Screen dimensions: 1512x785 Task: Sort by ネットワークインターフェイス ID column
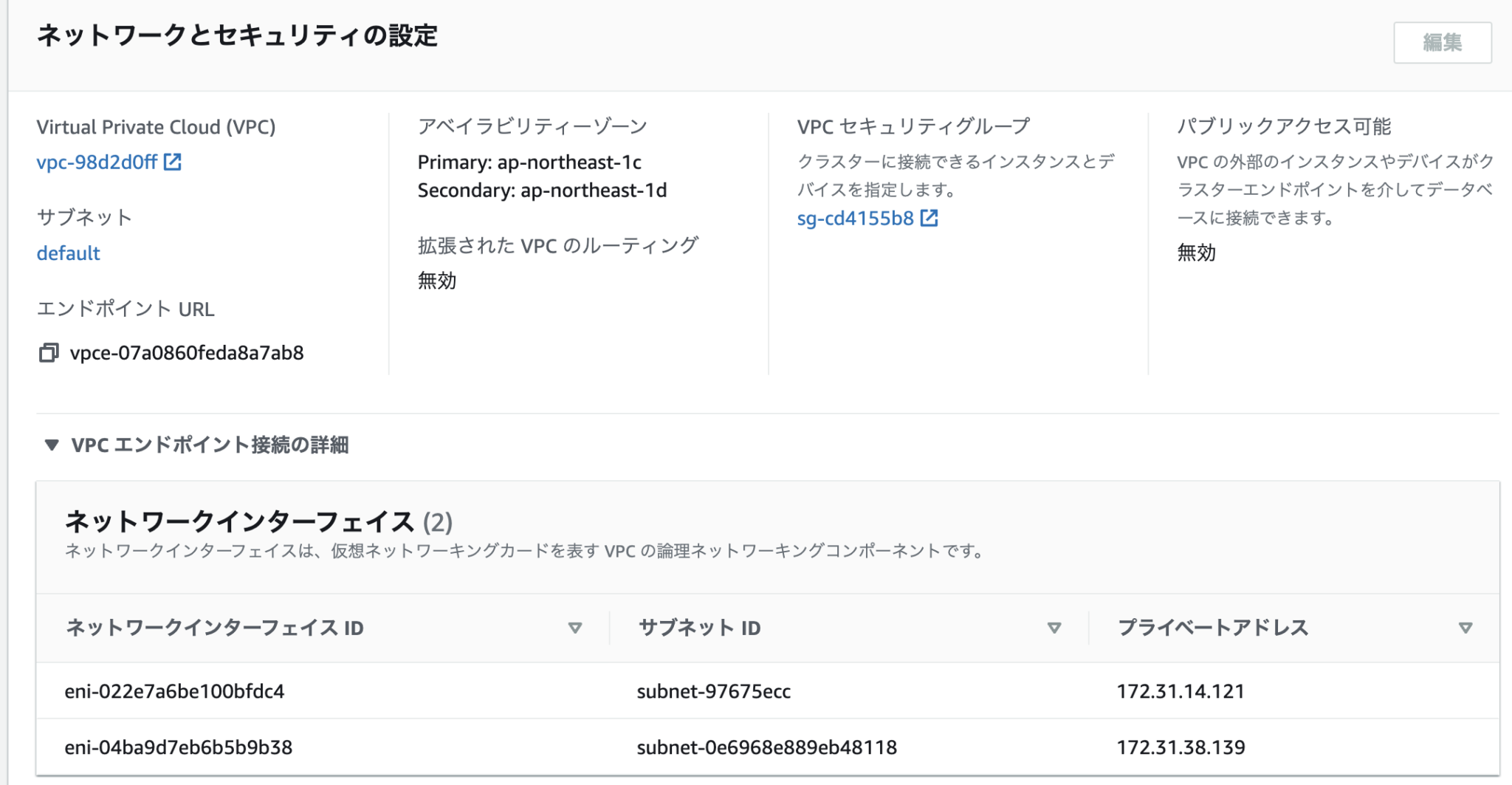(575, 627)
